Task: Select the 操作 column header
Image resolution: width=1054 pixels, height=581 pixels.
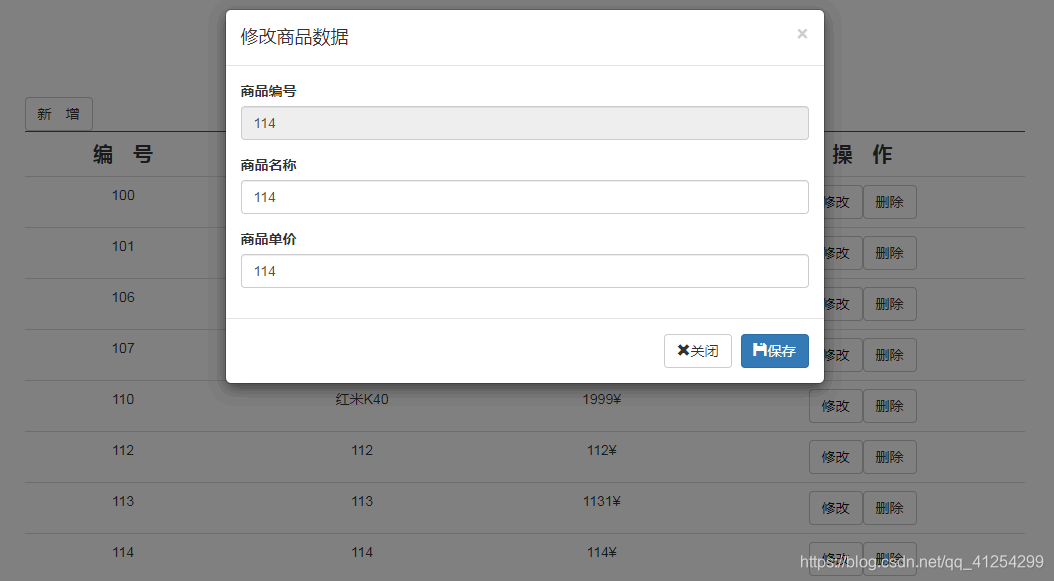Action: coord(862,155)
